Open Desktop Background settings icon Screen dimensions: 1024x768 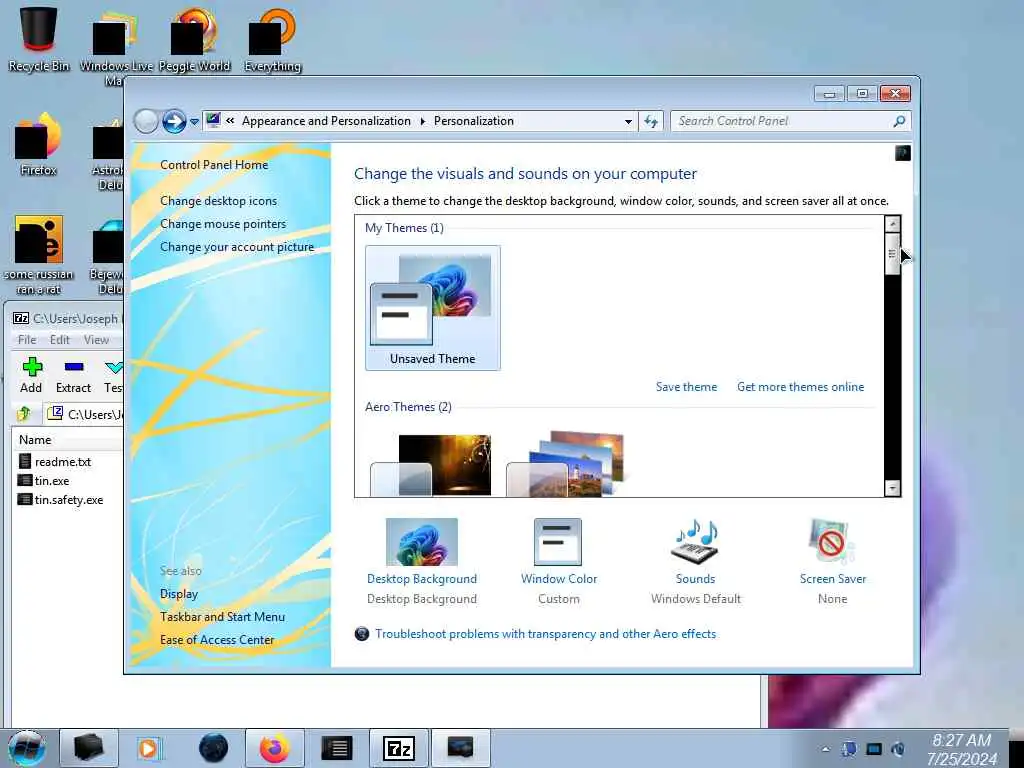422,542
